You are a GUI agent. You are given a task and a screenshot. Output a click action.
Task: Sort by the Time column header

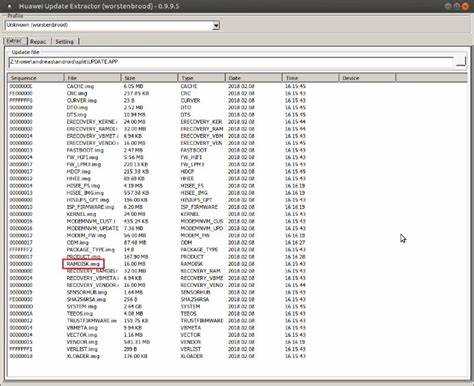pyautogui.click(x=310, y=78)
